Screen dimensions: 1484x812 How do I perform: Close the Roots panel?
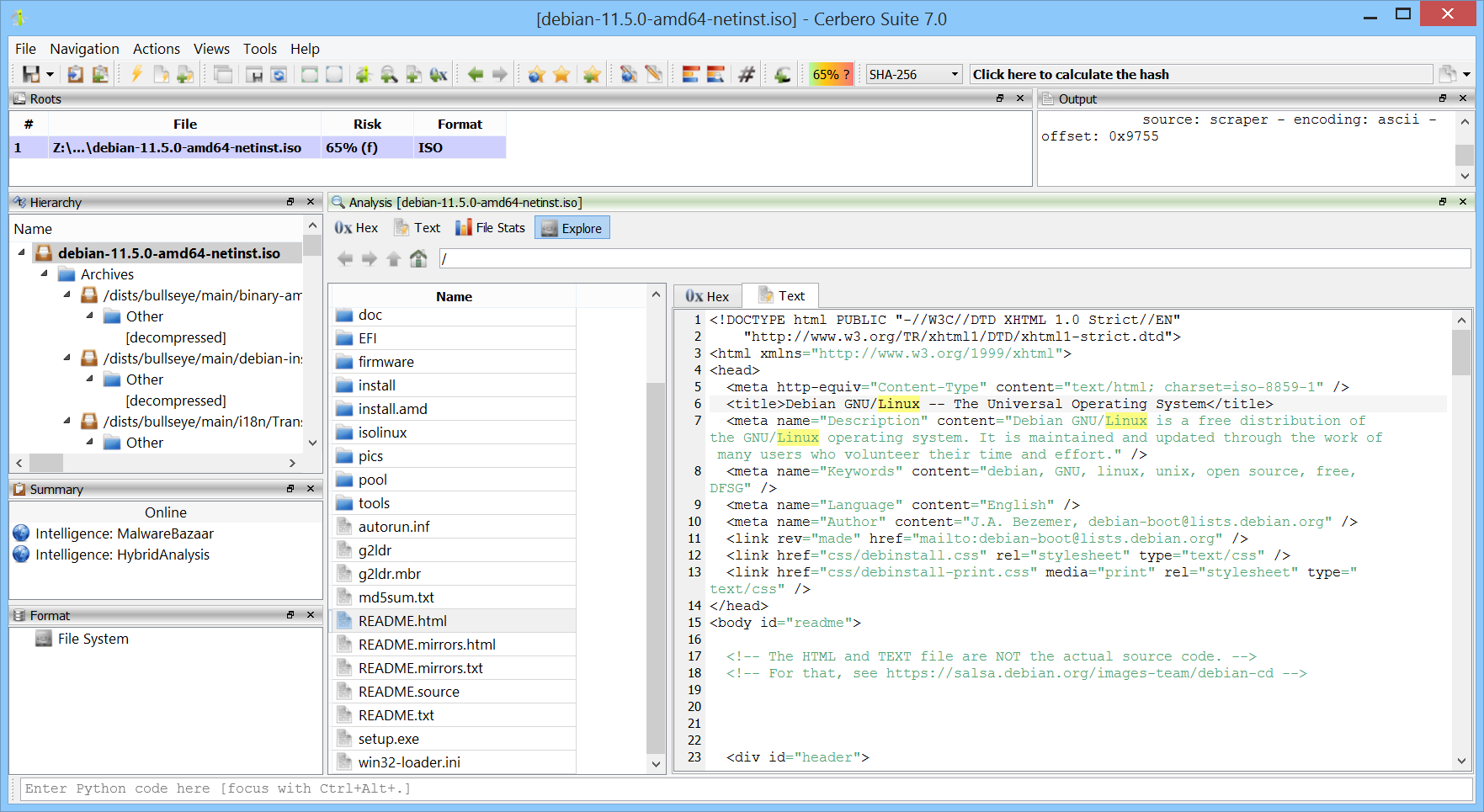1020,98
